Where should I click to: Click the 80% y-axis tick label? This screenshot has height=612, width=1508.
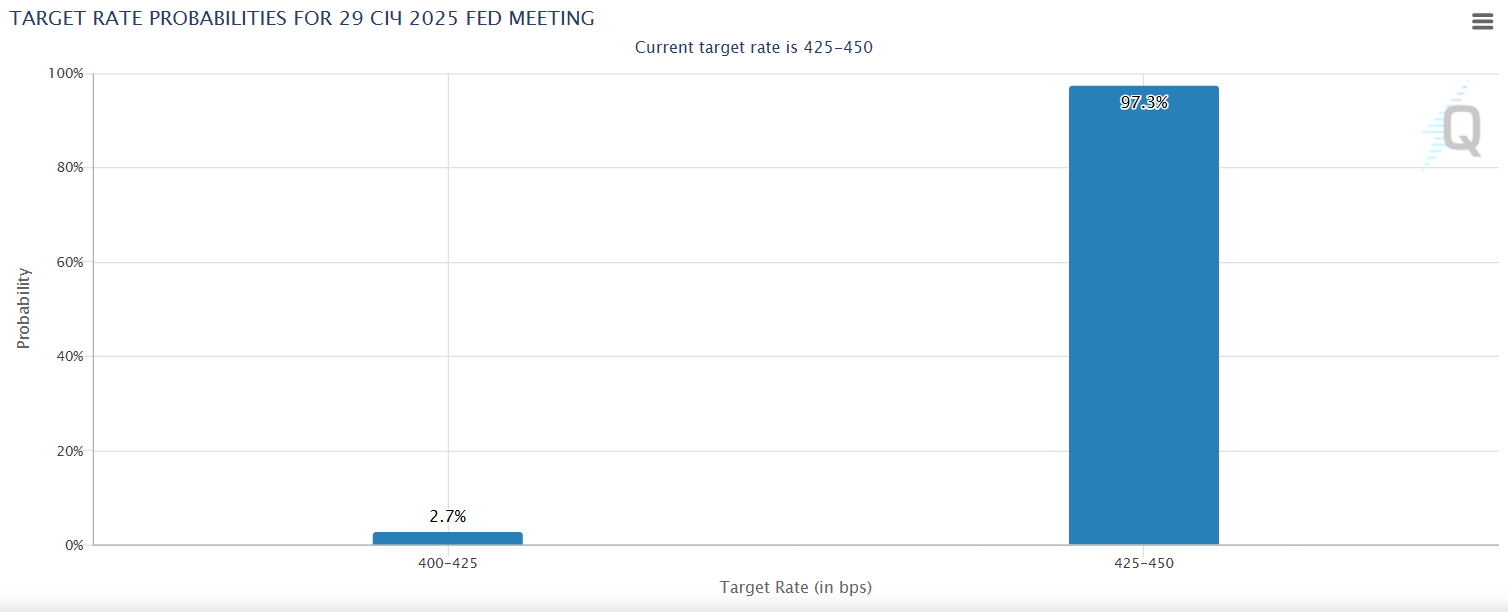68,168
